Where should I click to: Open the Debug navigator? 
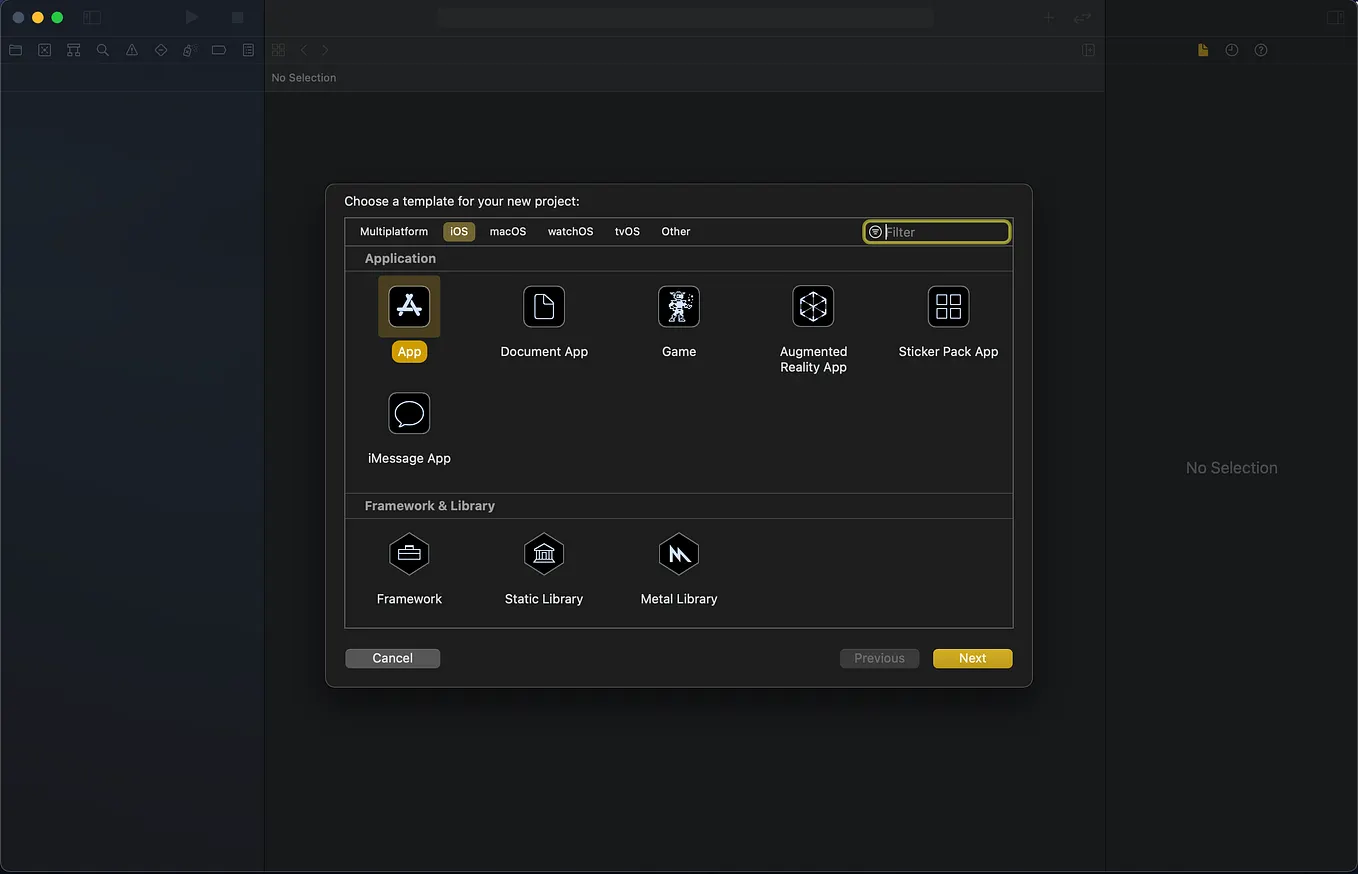tap(189, 50)
